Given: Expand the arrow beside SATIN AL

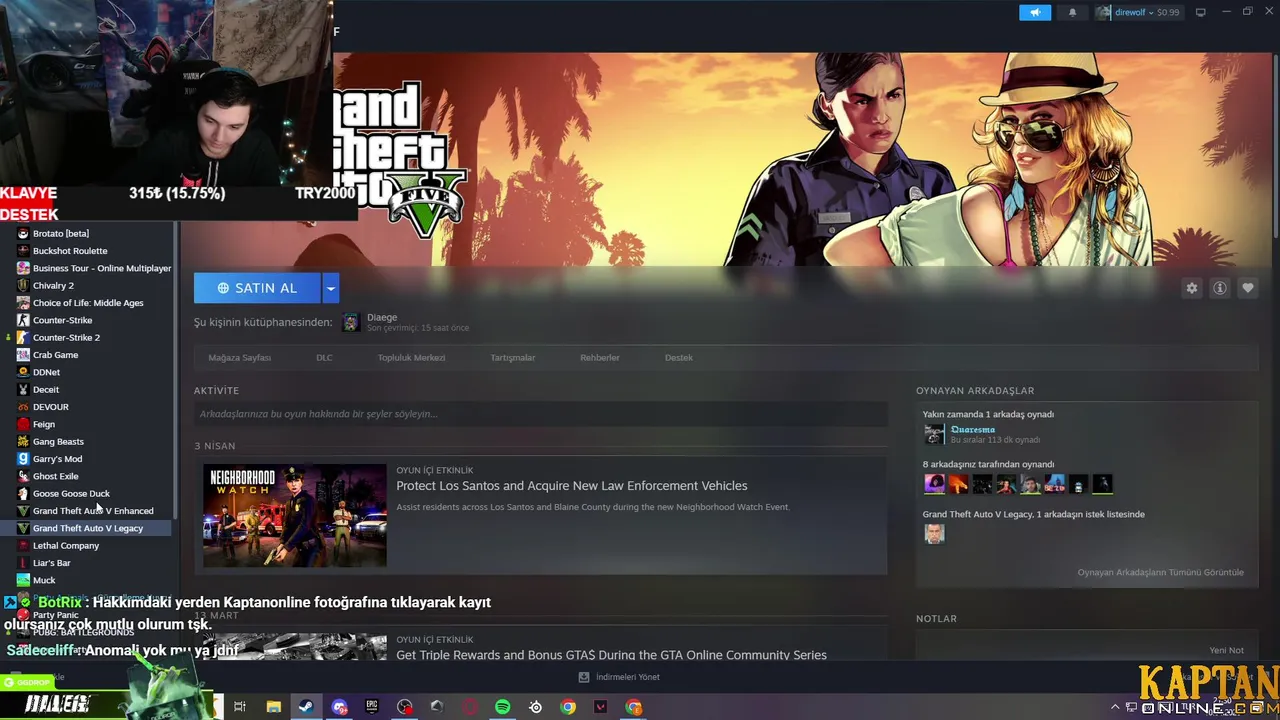Looking at the screenshot, I should [330, 288].
